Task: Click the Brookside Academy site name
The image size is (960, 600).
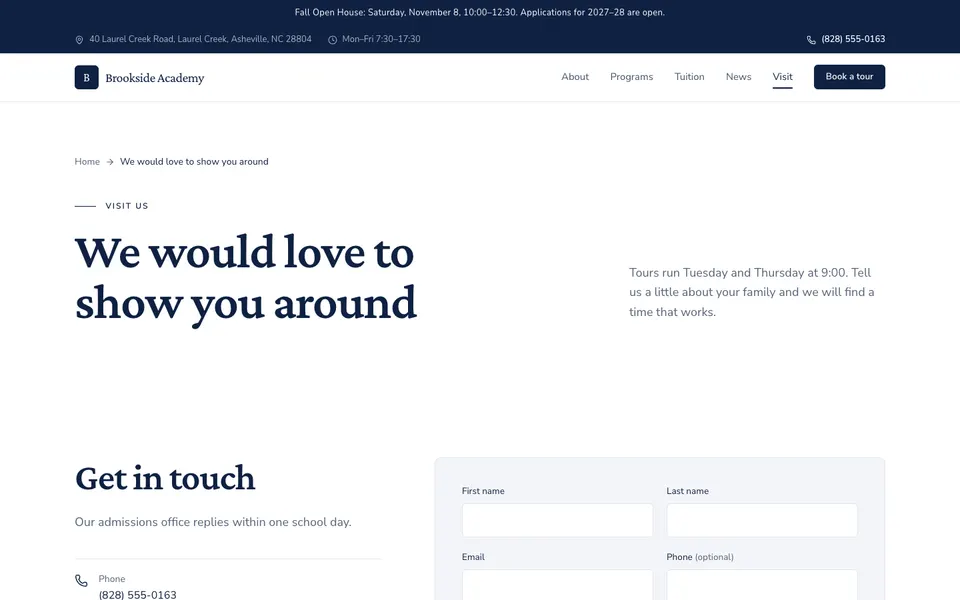Action: click(x=155, y=78)
